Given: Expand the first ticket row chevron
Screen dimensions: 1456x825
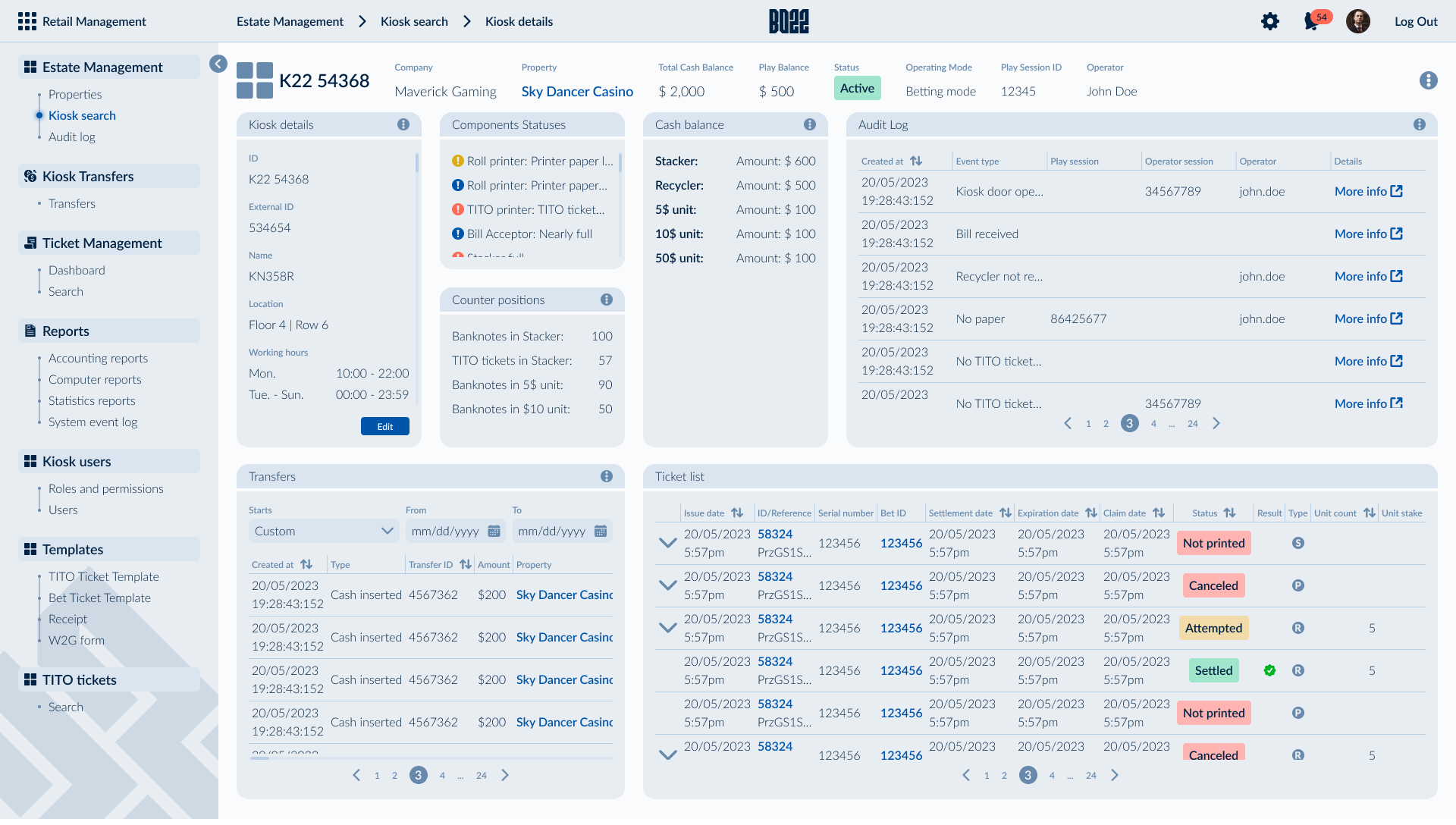Looking at the screenshot, I should 668,543.
